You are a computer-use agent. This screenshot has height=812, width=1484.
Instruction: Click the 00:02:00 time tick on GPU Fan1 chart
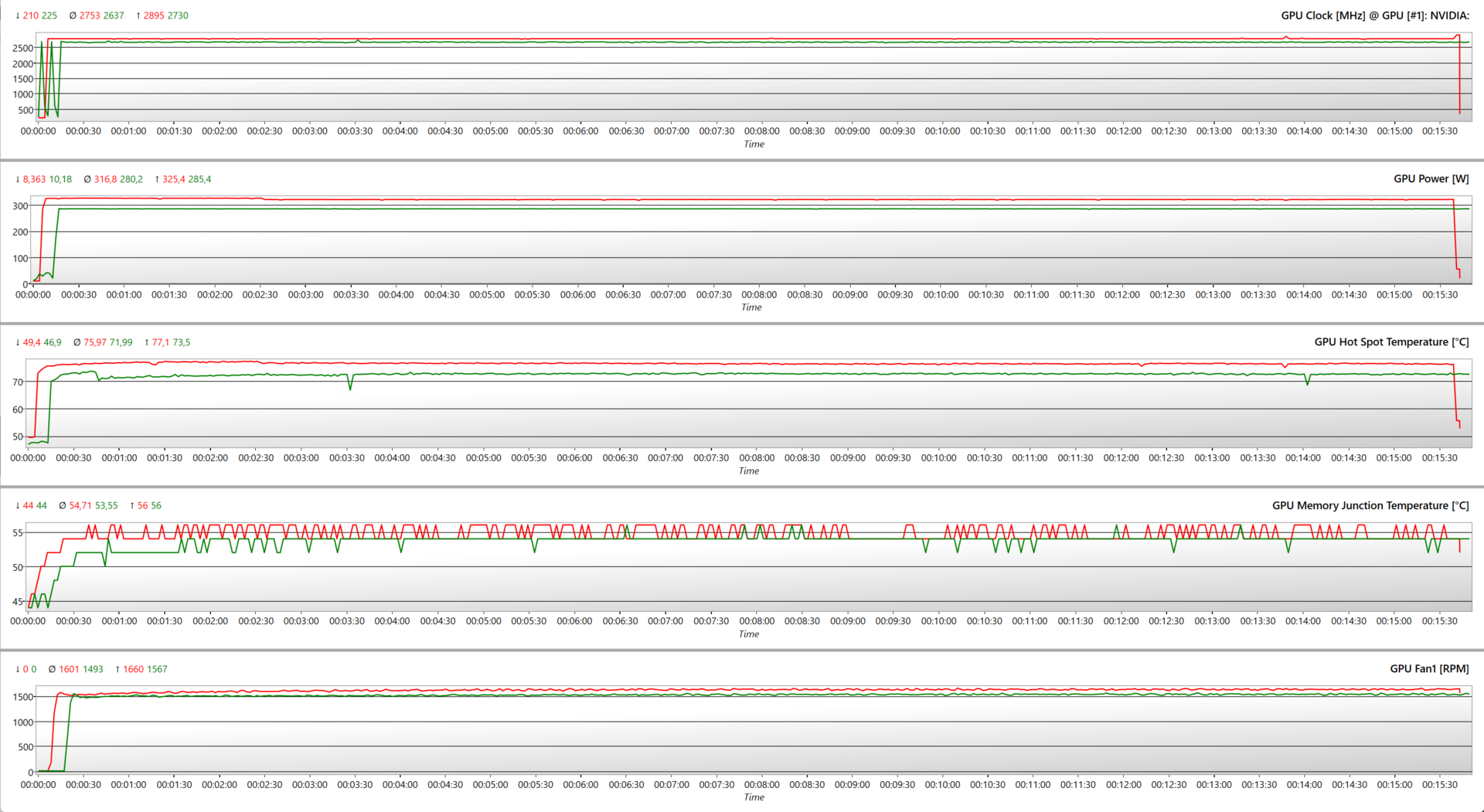coord(220,785)
